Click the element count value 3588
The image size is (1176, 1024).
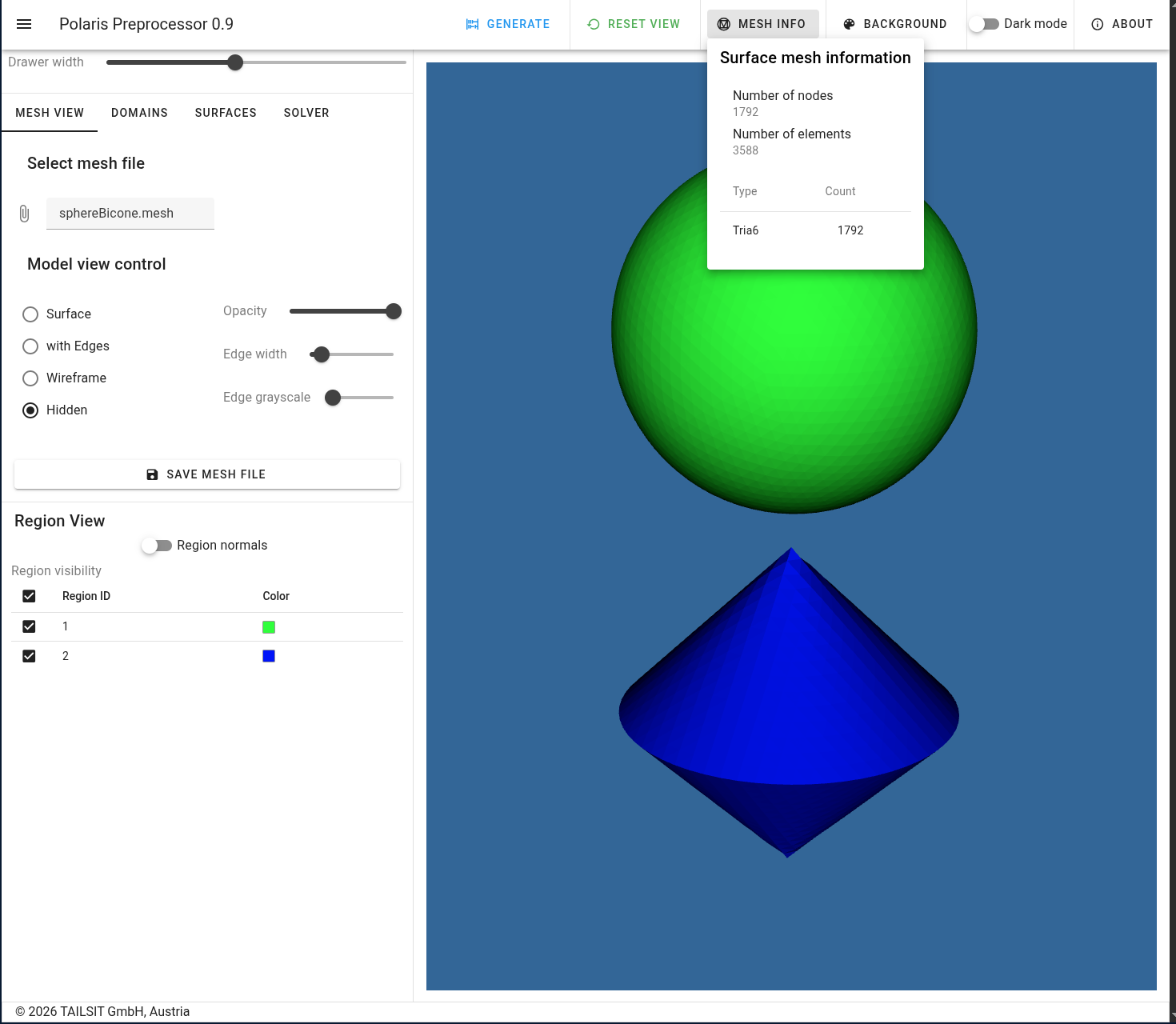pyautogui.click(x=746, y=150)
